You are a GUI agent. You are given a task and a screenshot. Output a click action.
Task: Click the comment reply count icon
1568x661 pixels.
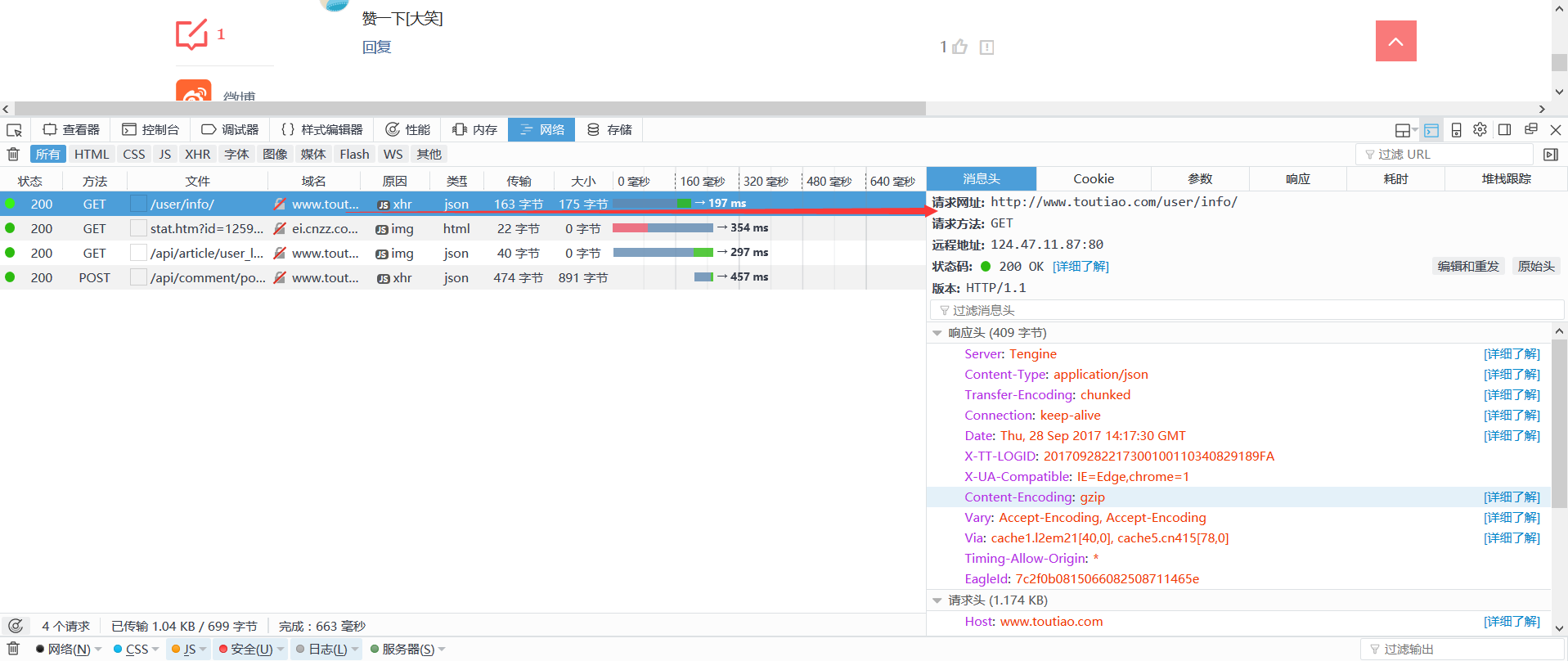pos(192,34)
